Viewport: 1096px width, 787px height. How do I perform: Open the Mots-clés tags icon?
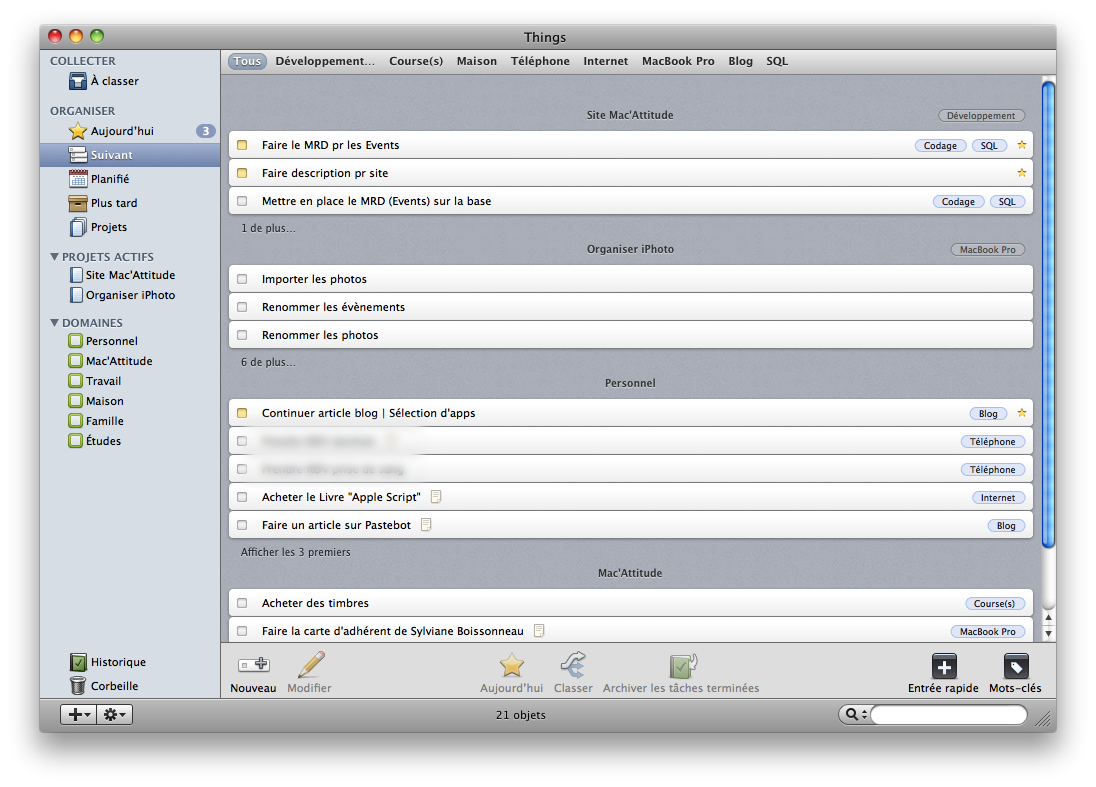(x=1016, y=667)
